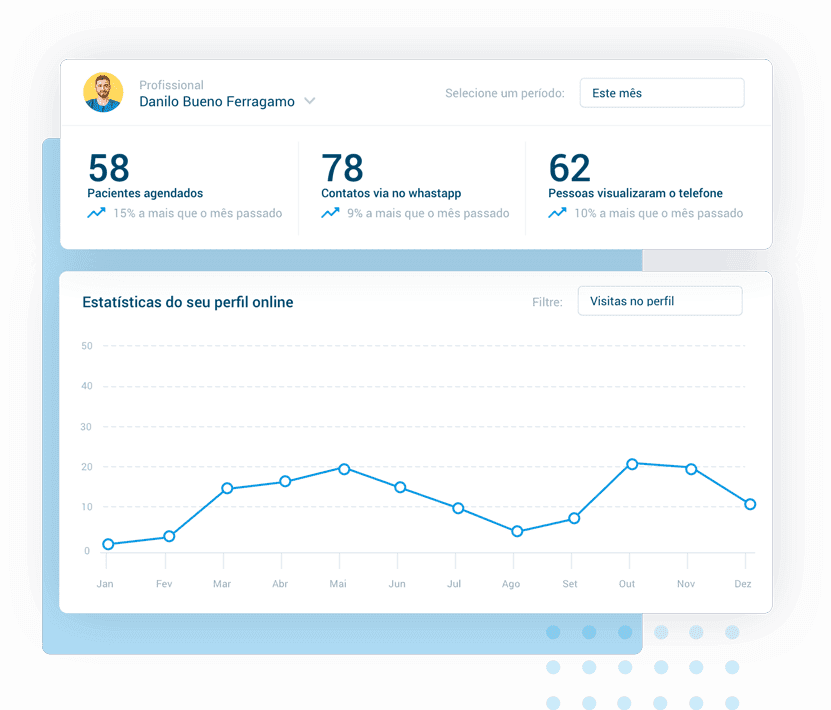Click the Ago data point on chart

pyautogui.click(x=517, y=531)
